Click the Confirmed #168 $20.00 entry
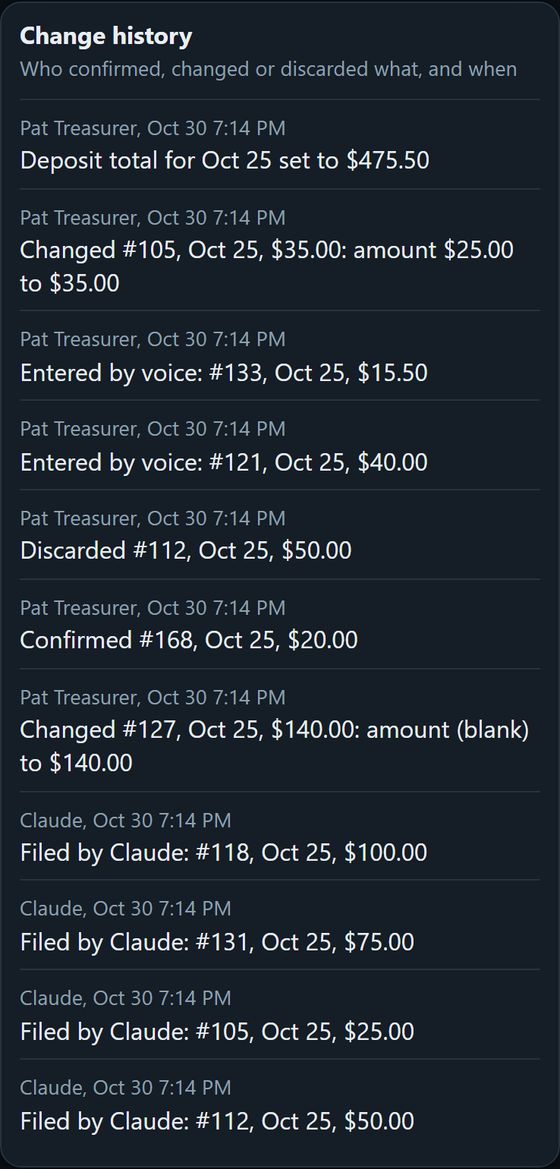This screenshot has width=560, height=1169. pyautogui.click(x=280, y=624)
